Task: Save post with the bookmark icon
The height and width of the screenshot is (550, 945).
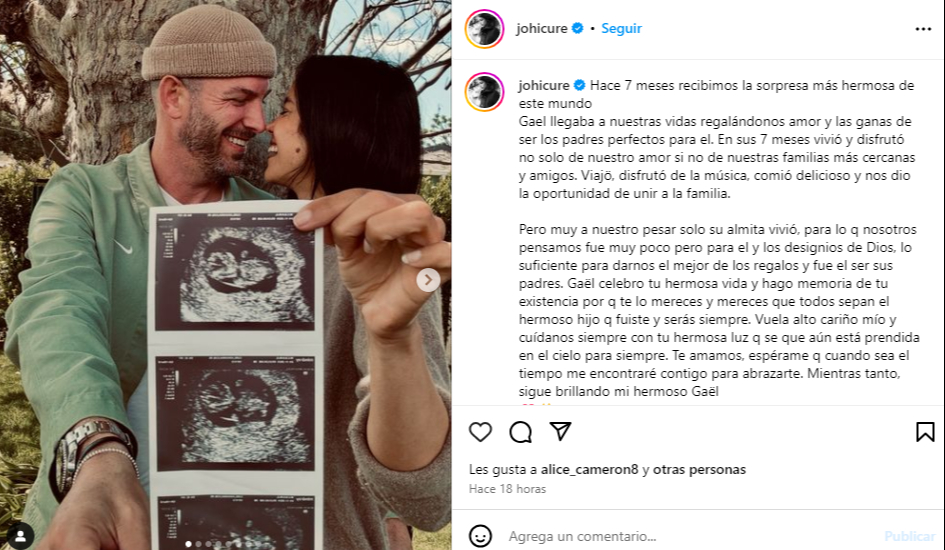Action: (925, 432)
